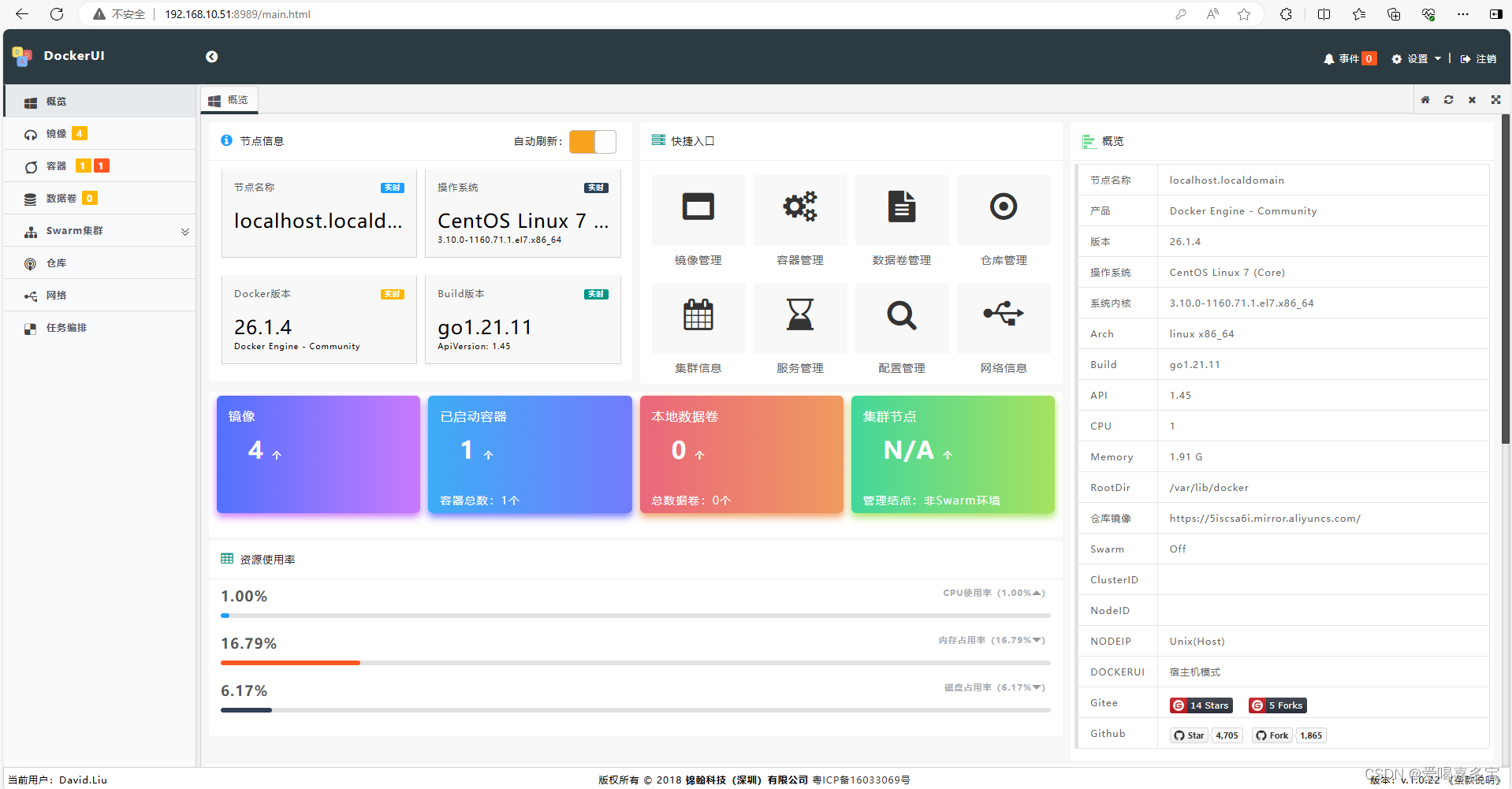Screen dimensions: 1512x789
Task: Expand 内存占用率 detail arrow
Action: pyautogui.click(x=1037, y=640)
